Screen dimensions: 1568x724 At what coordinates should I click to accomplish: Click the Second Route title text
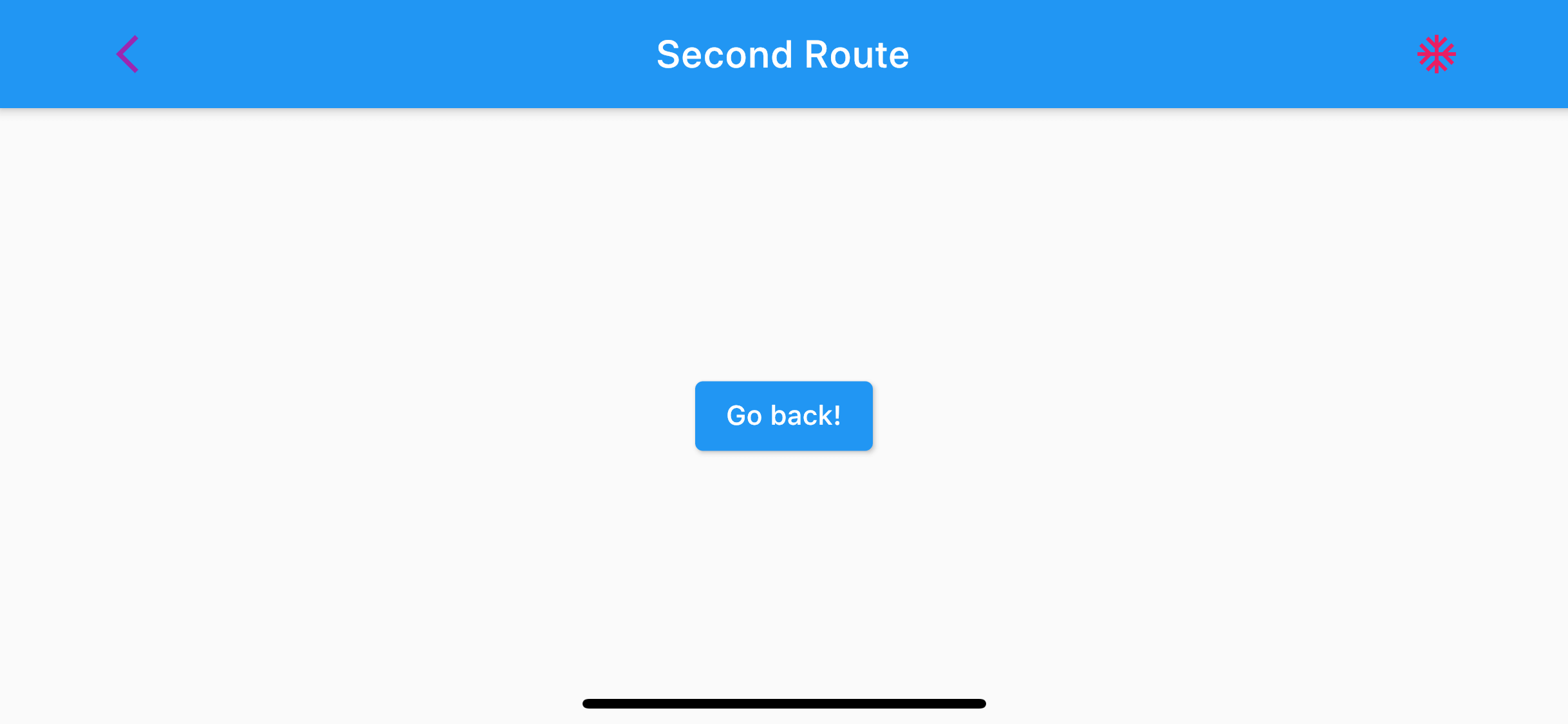pyautogui.click(x=783, y=54)
